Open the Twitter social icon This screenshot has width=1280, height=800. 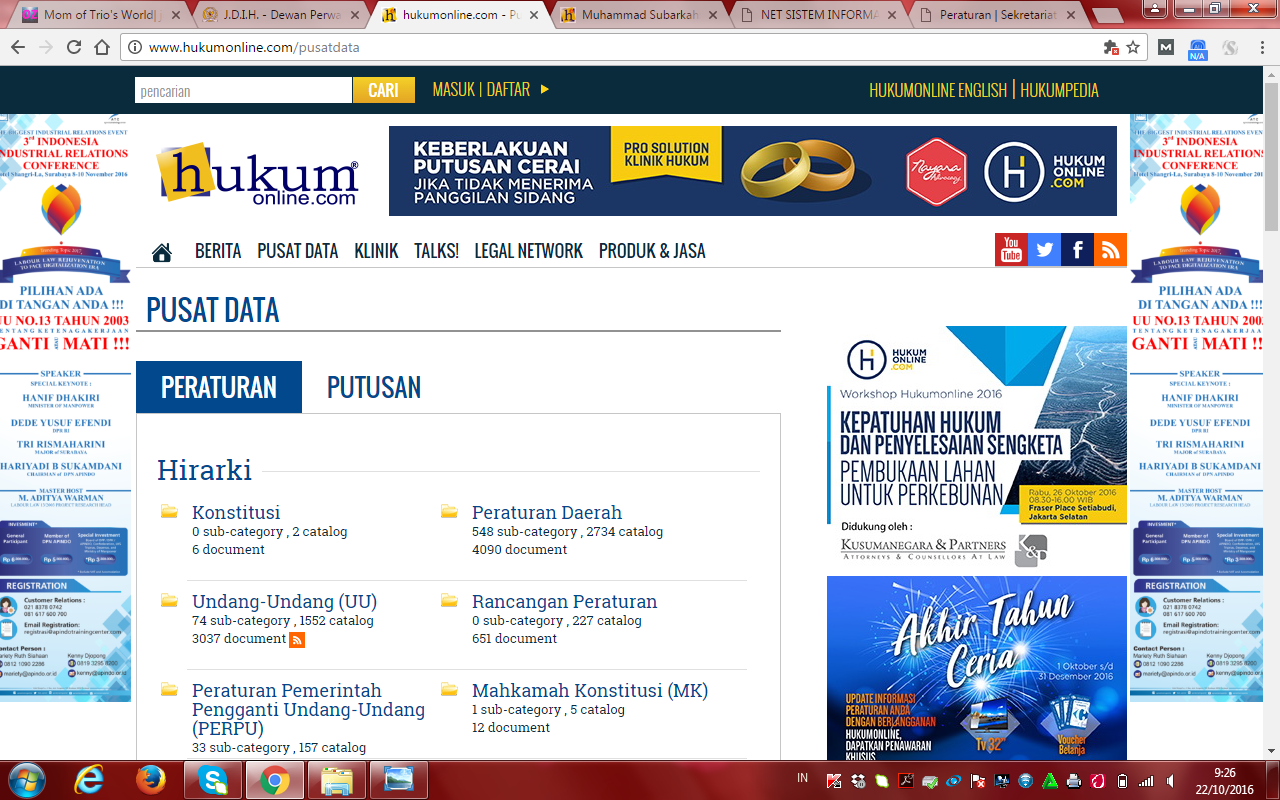tap(1044, 250)
